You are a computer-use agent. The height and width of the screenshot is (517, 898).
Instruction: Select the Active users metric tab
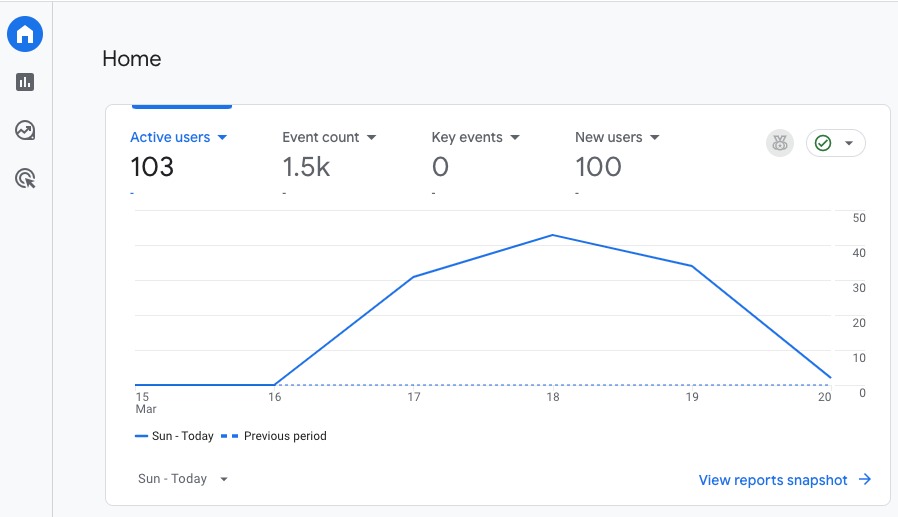coord(170,137)
